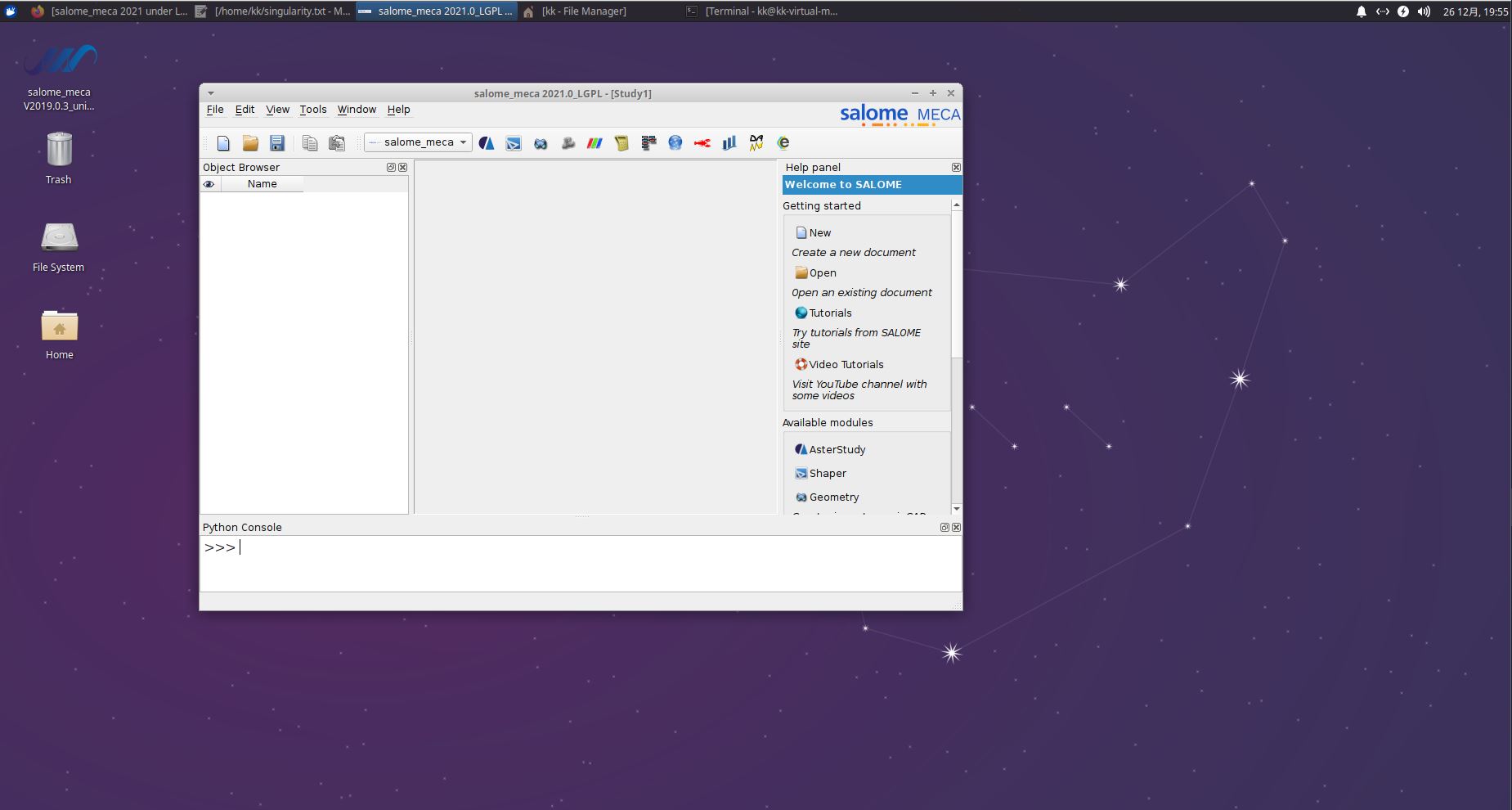
Task: Close the Help panel
Action: 956,167
